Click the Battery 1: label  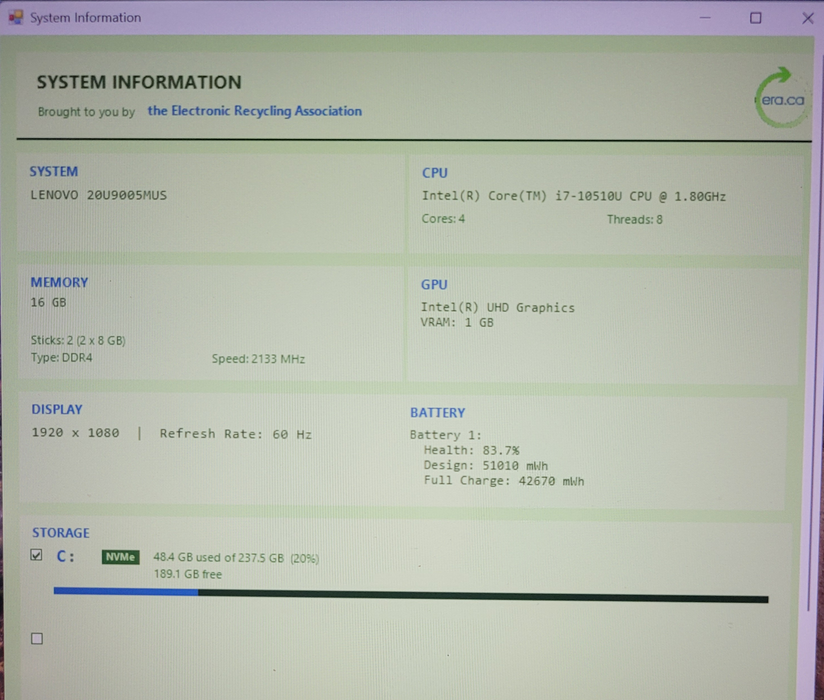[446, 435]
